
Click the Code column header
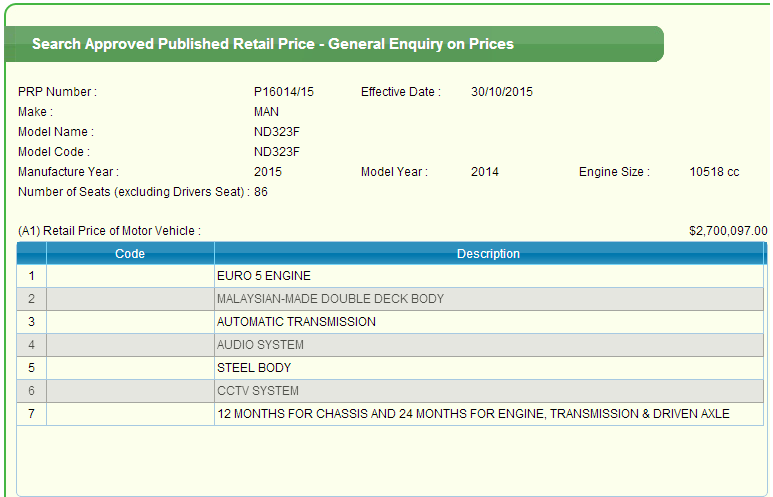coord(130,254)
